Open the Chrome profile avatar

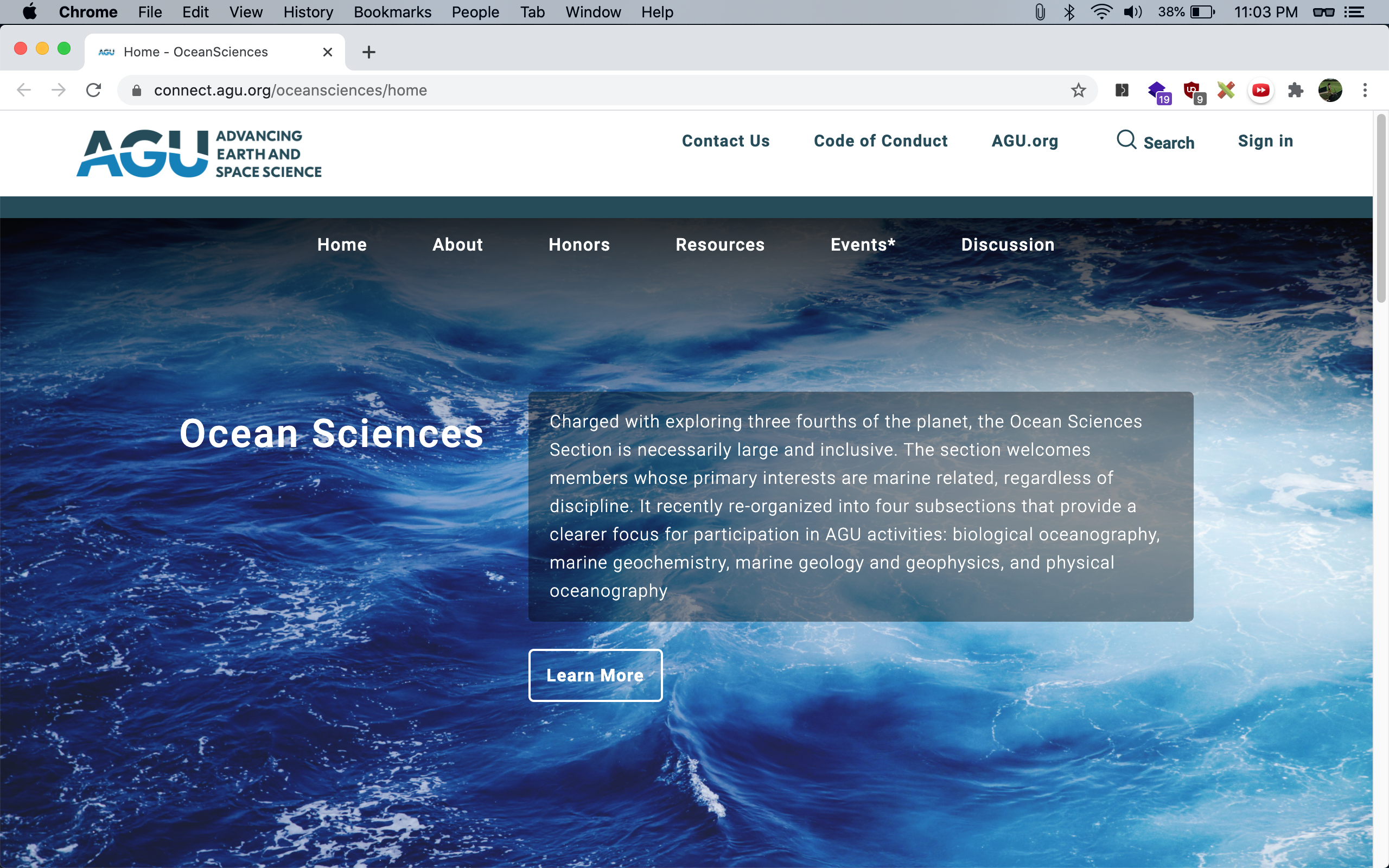(x=1330, y=90)
